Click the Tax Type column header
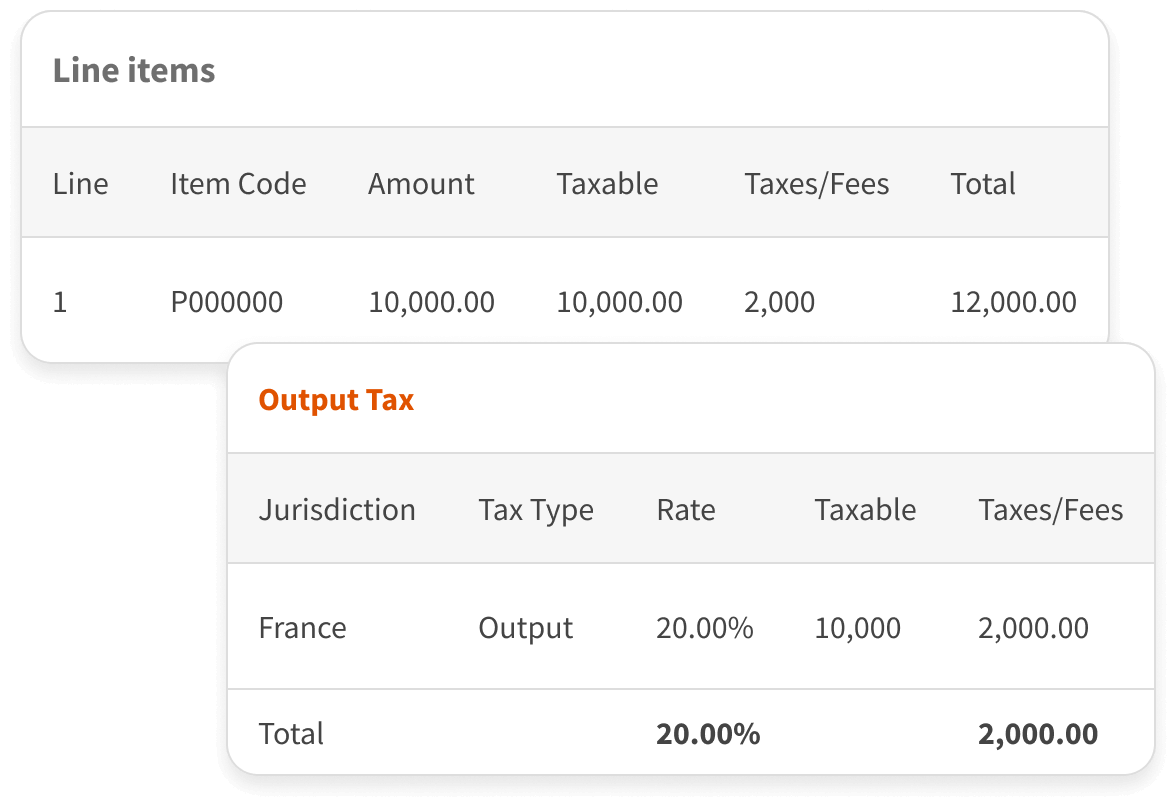 [x=536, y=510]
